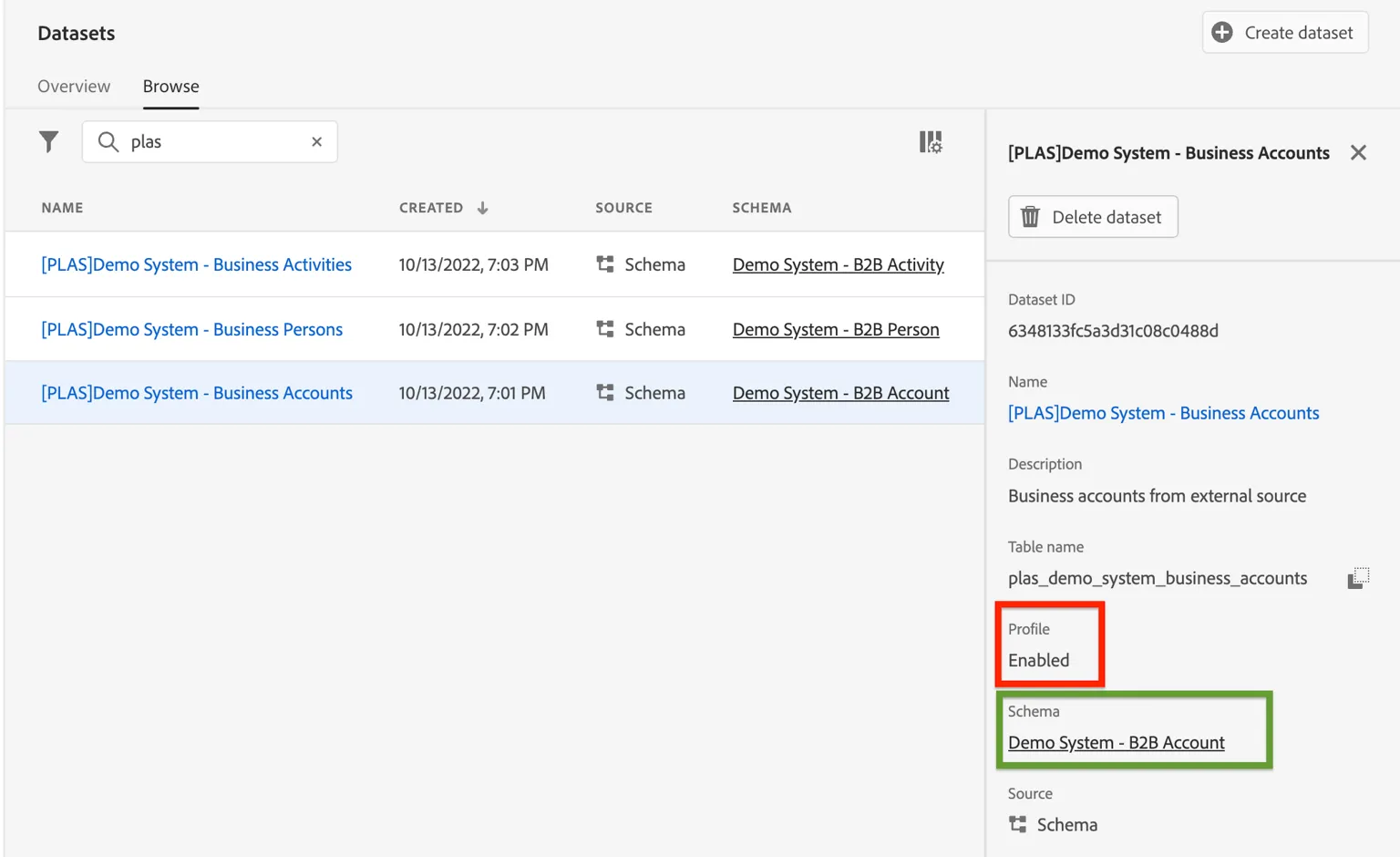Open column customization settings icon
1400x857 pixels.
(931, 141)
